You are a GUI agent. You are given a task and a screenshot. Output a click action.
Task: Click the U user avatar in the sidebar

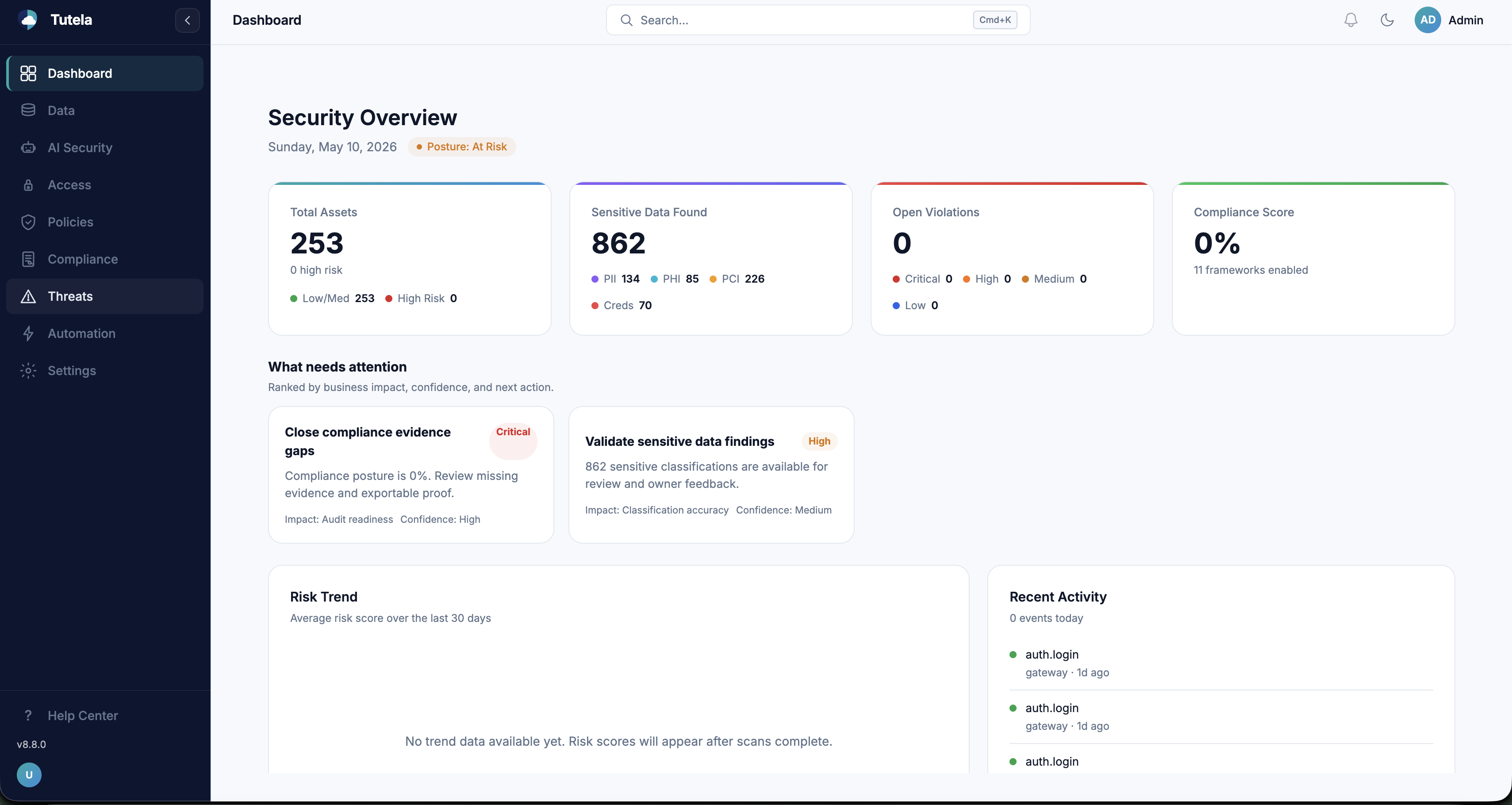click(x=29, y=774)
